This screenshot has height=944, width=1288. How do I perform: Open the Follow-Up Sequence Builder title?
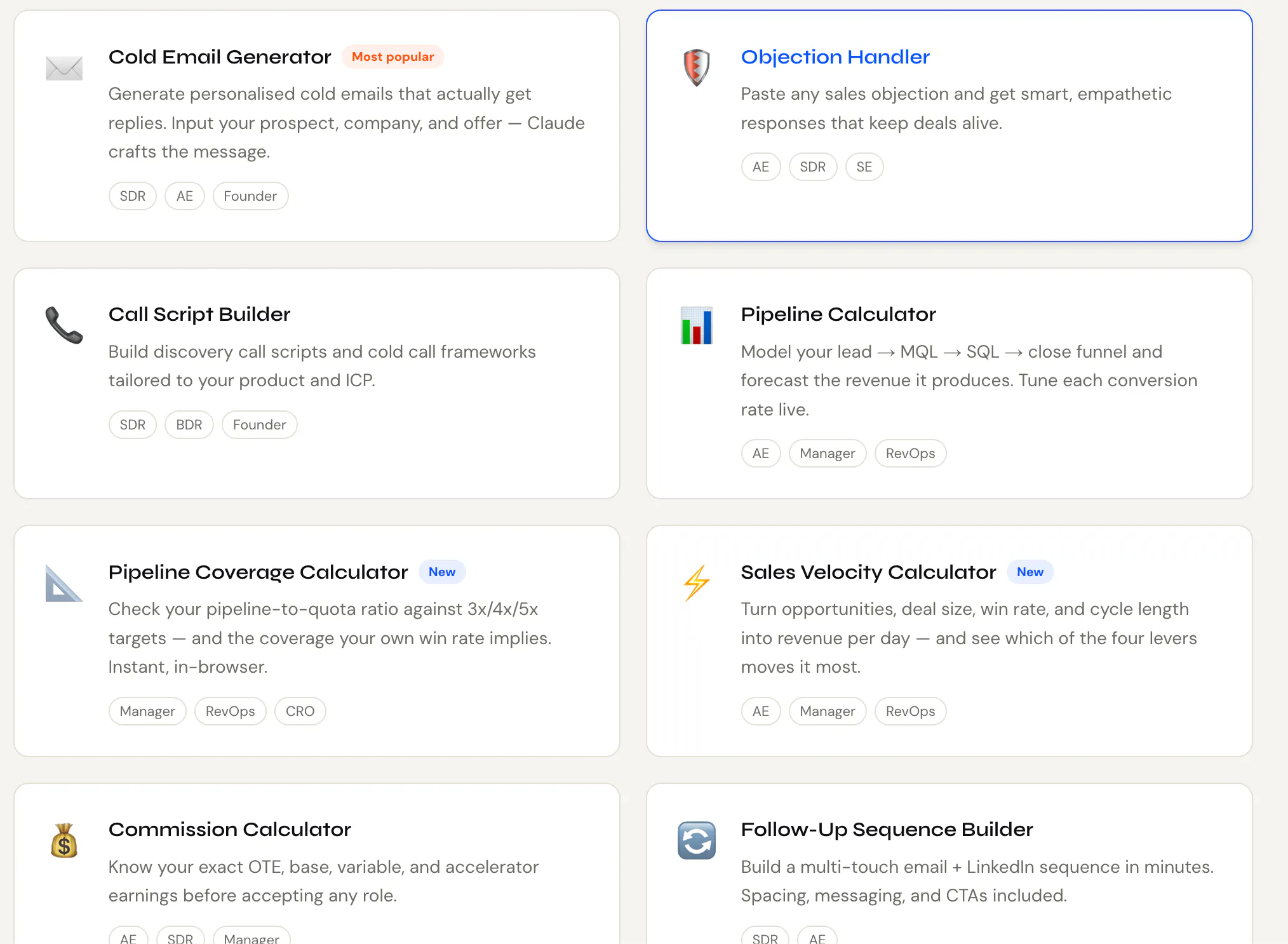click(887, 830)
